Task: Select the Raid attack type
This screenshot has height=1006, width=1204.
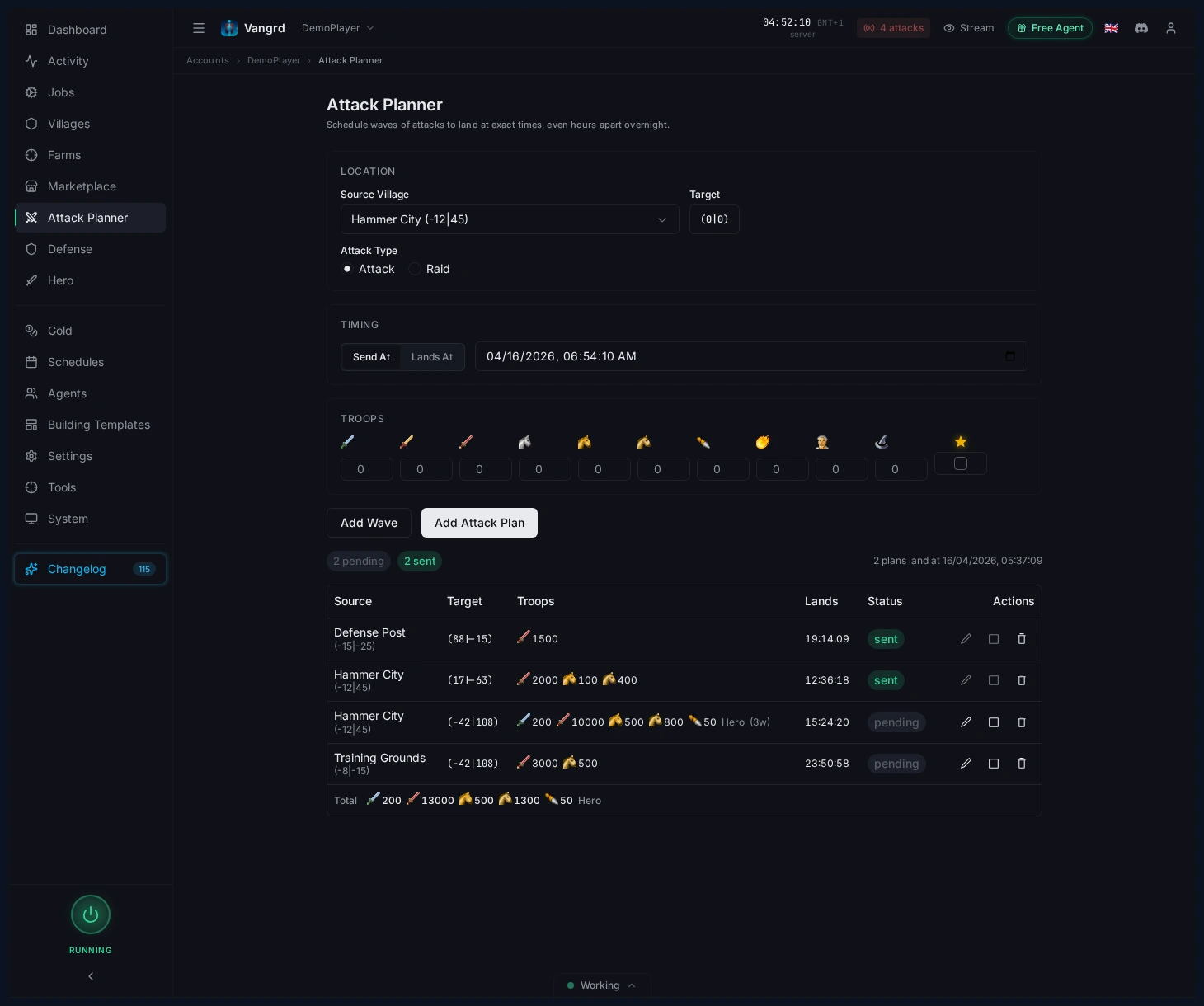Action: (x=415, y=269)
